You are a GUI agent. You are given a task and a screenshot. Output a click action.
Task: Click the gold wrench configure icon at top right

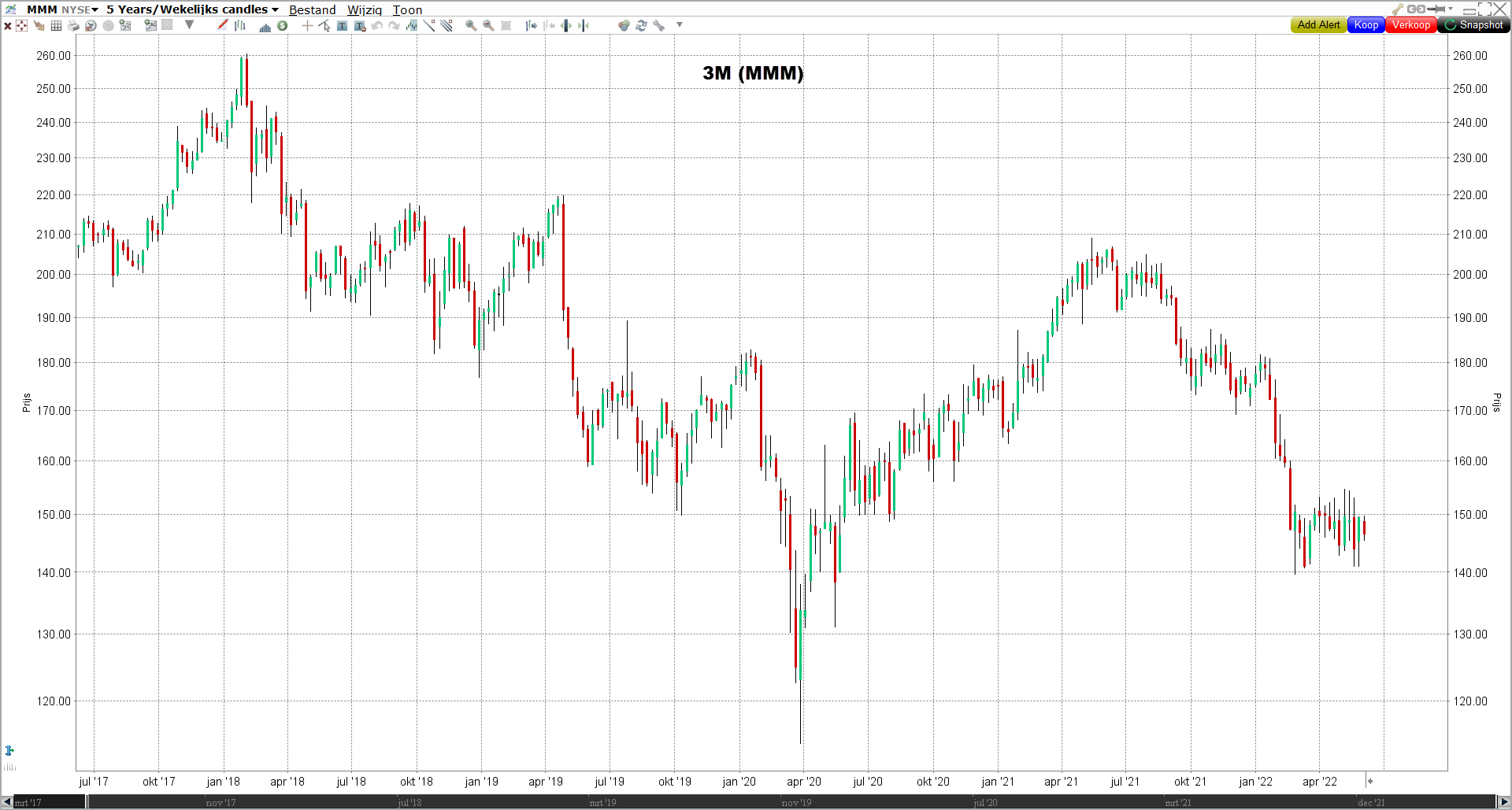click(x=1398, y=9)
